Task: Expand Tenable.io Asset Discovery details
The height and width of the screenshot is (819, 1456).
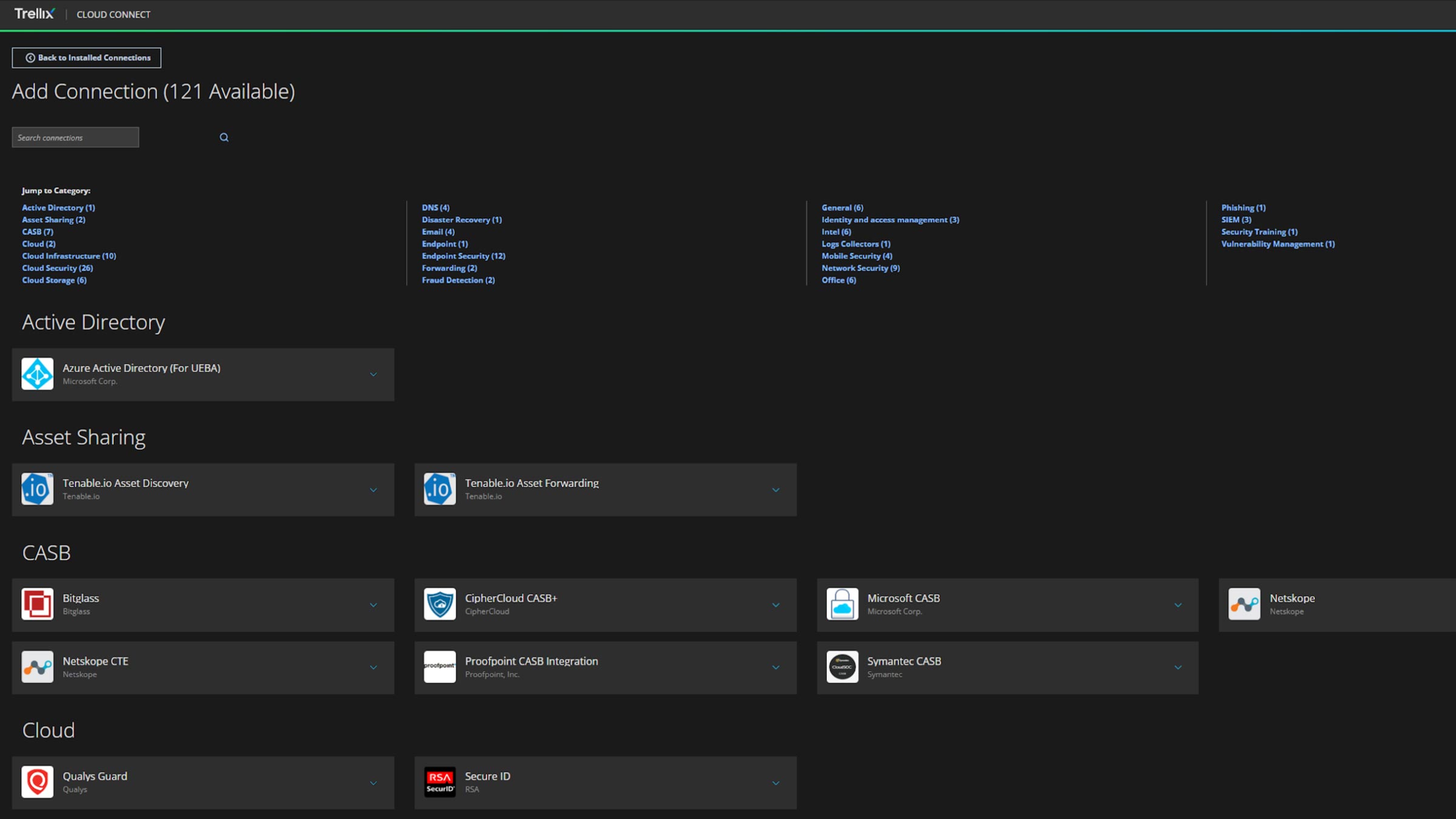Action: tap(374, 490)
